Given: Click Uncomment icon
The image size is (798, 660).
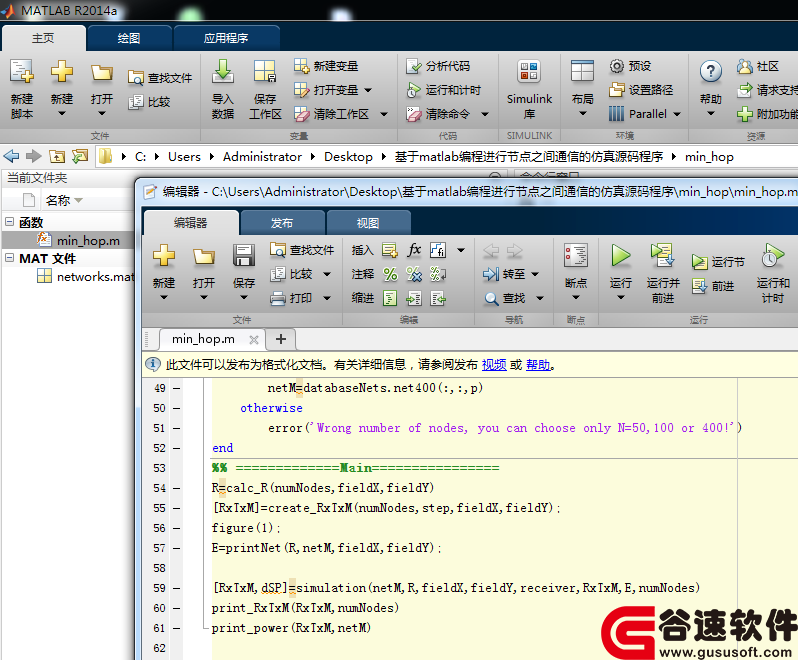Looking at the screenshot, I should click(414, 274).
